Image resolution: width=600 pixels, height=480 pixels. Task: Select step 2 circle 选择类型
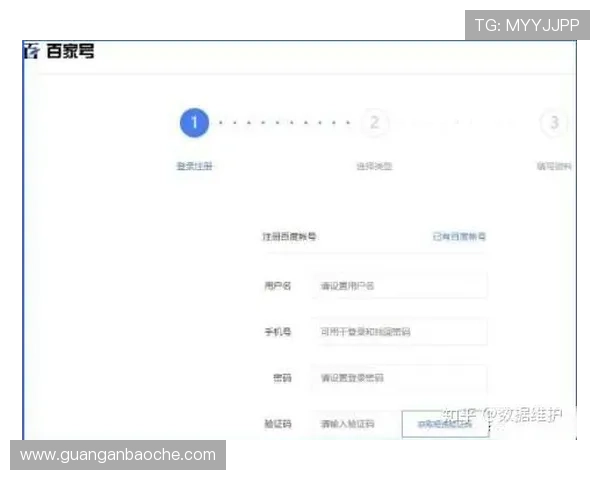point(375,123)
